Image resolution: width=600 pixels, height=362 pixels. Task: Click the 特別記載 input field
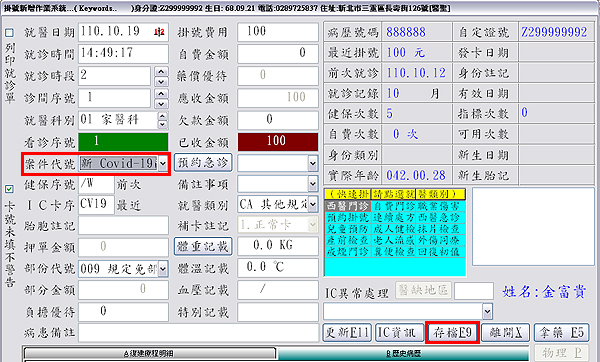click(278, 311)
